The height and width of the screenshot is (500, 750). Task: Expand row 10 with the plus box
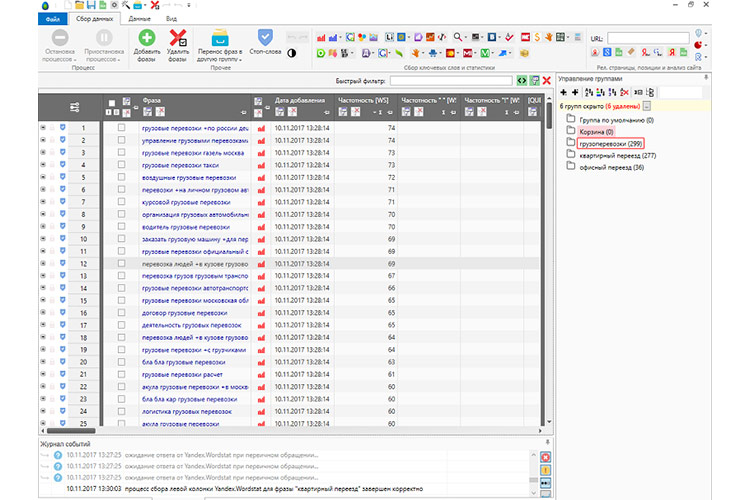pos(43,238)
